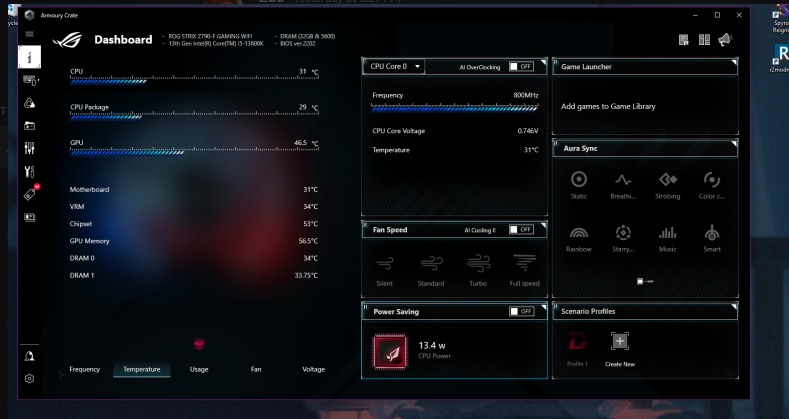Switch to the Voltage tab

point(313,369)
